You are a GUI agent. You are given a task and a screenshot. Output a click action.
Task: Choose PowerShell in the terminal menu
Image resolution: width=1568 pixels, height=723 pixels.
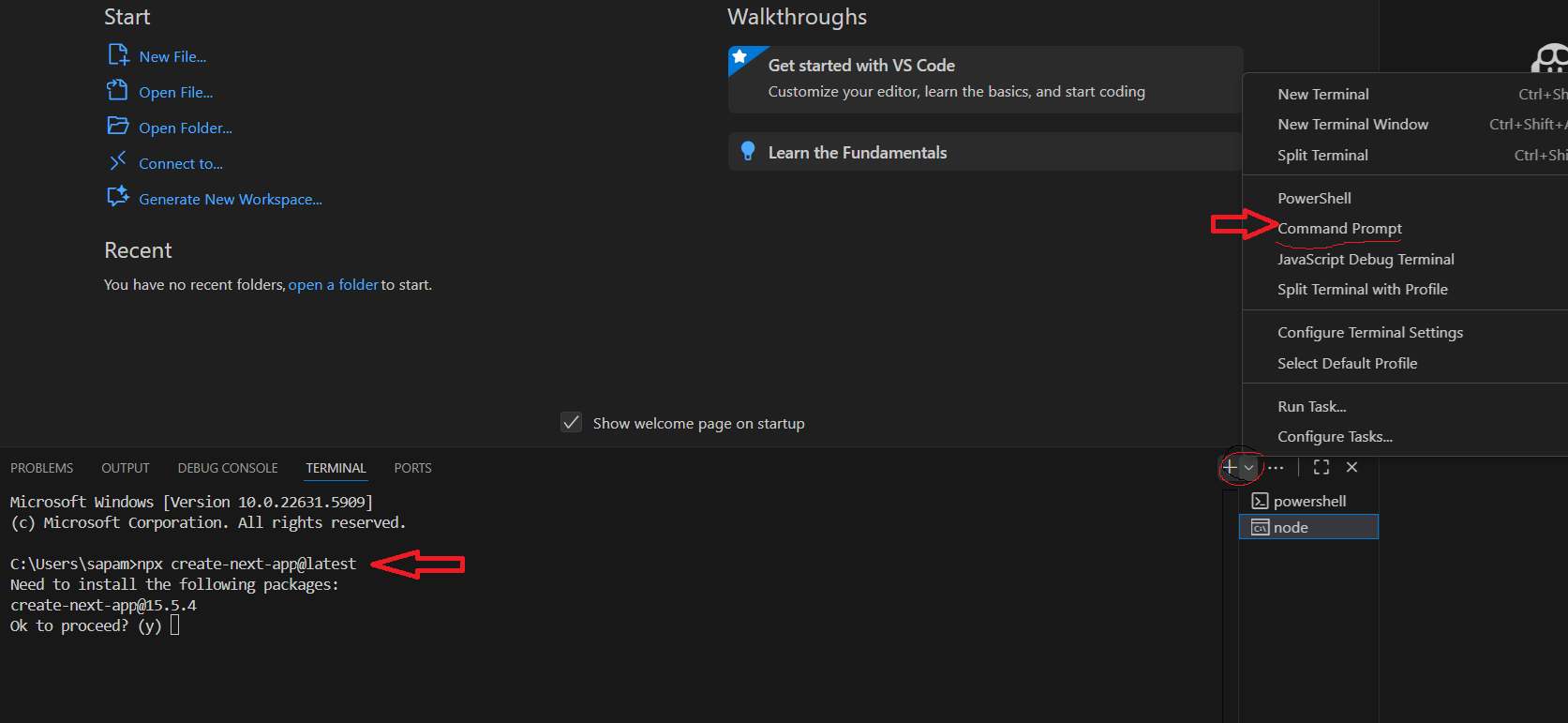[1314, 199]
